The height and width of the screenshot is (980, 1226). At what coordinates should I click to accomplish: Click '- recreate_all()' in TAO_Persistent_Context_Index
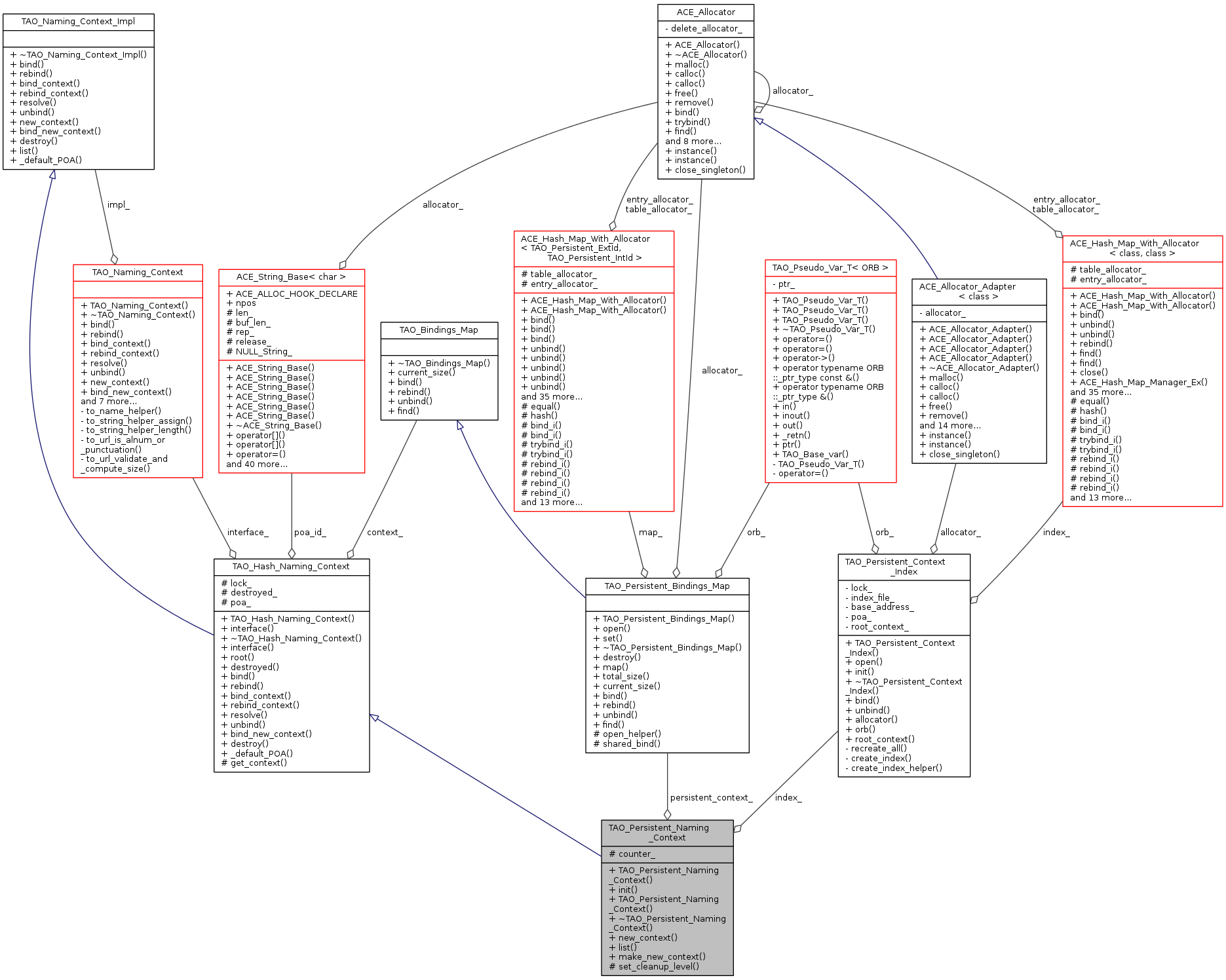(876, 749)
